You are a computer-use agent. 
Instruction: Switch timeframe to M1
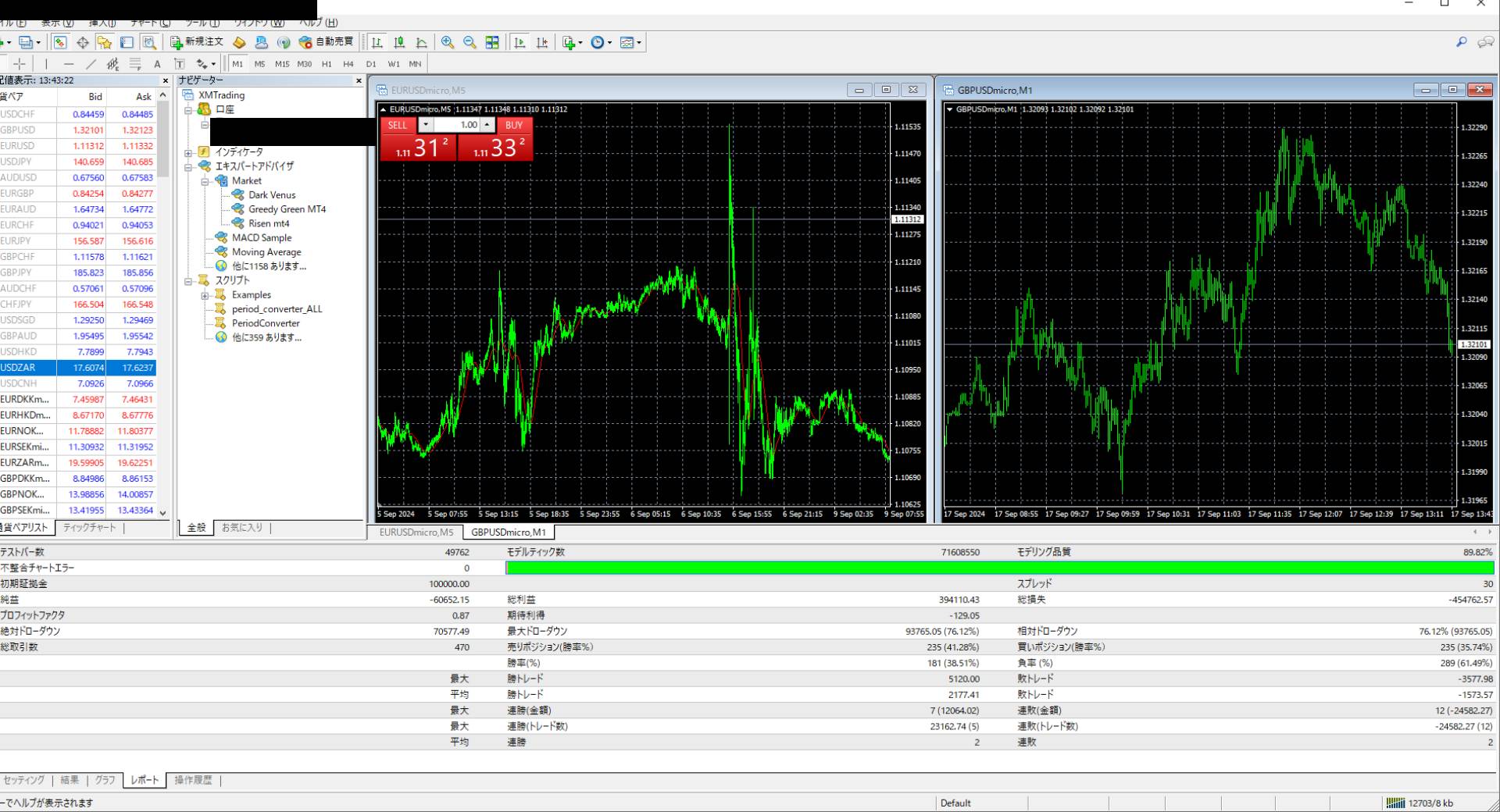tap(237, 64)
